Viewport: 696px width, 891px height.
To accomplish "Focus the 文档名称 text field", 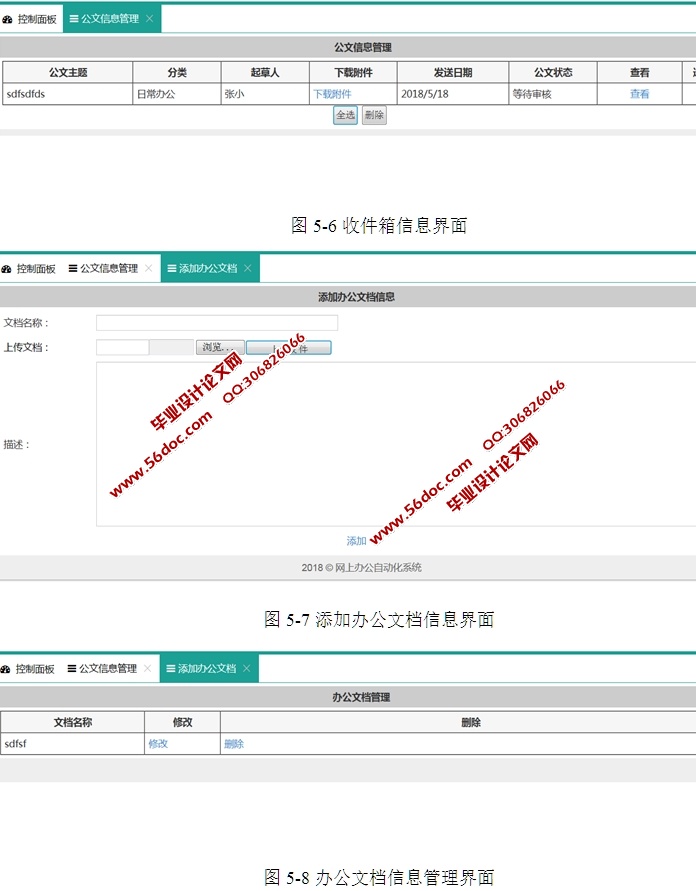I will [217, 323].
